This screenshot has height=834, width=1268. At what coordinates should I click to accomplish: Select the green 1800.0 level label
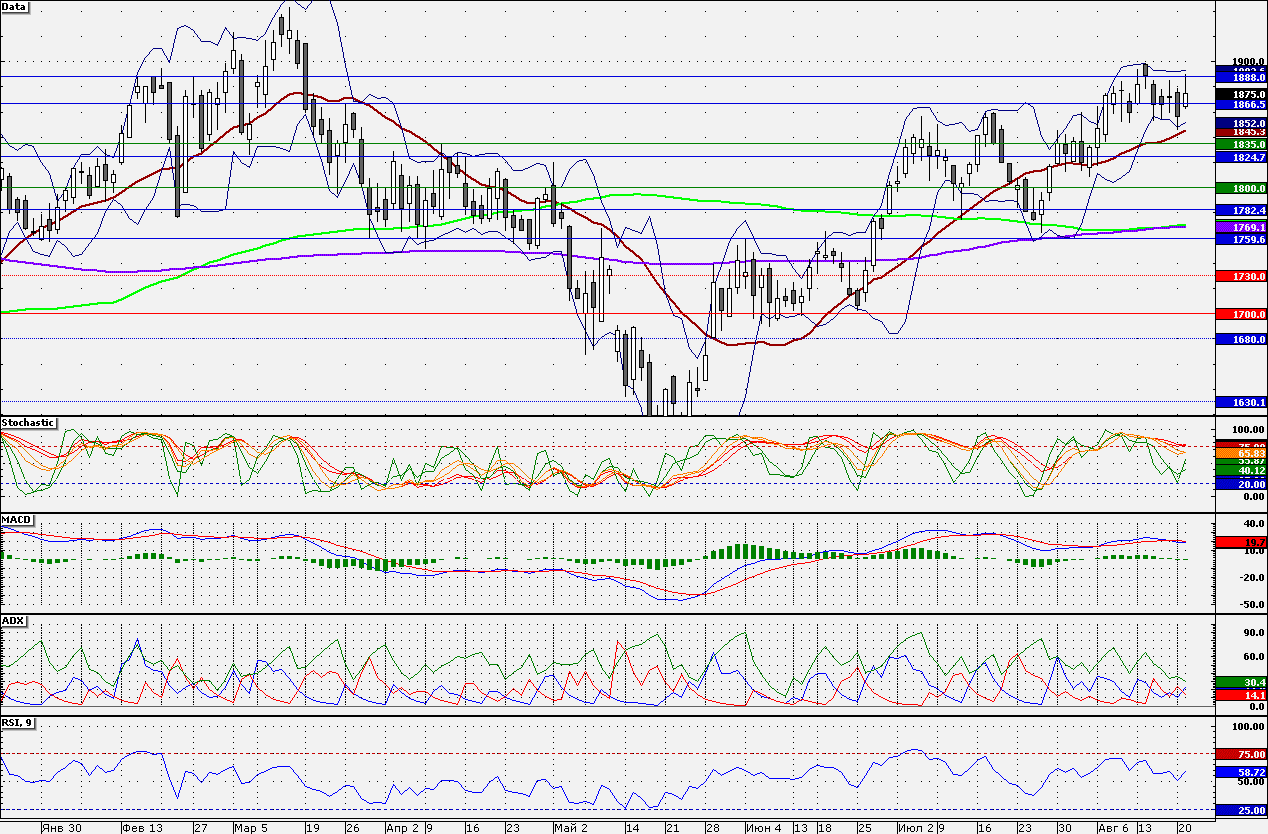click(1240, 188)
